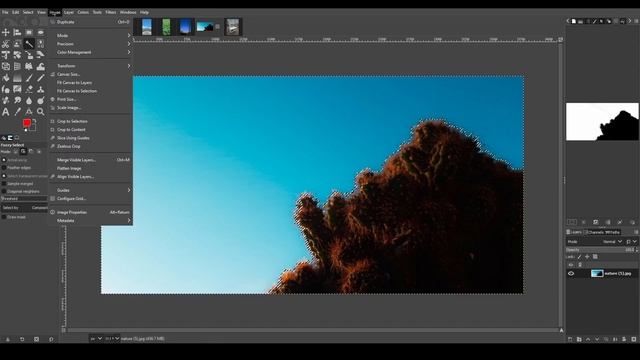Viewport: 640px width, 360px height.
Task: Click the Threshold slider in tool options
Action: [24, 199]
